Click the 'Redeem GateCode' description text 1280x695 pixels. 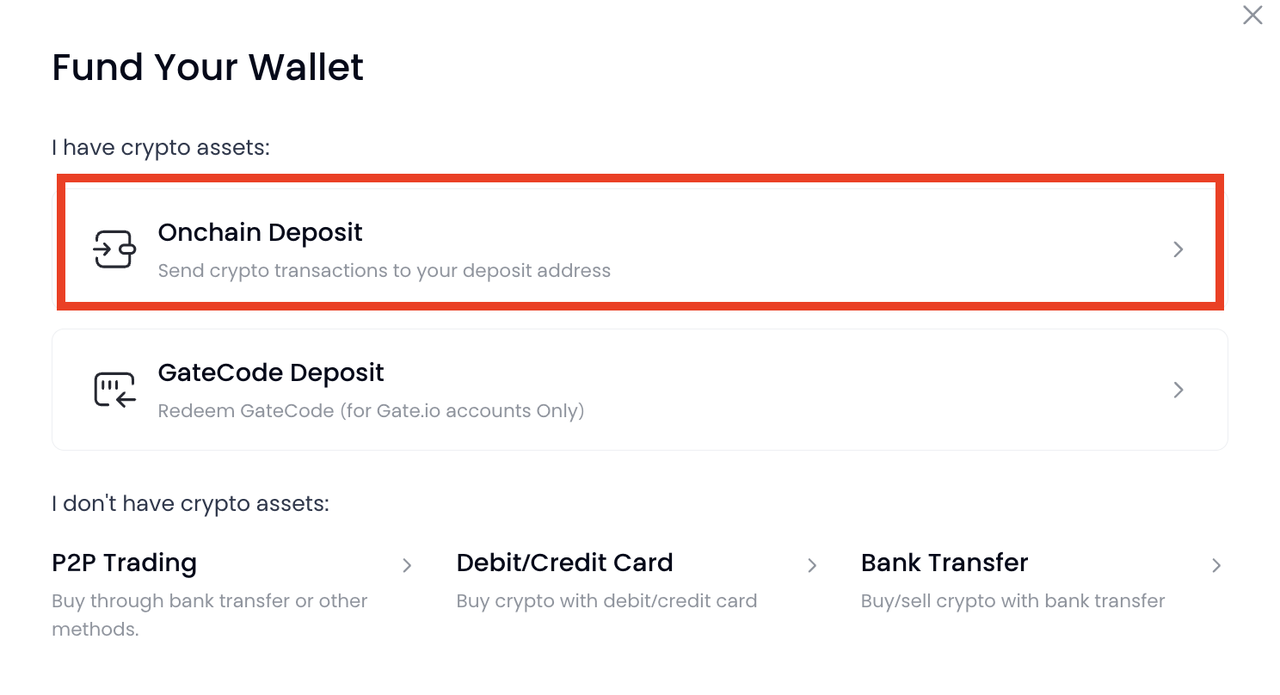pyautogui.click(x=371, y=411)
